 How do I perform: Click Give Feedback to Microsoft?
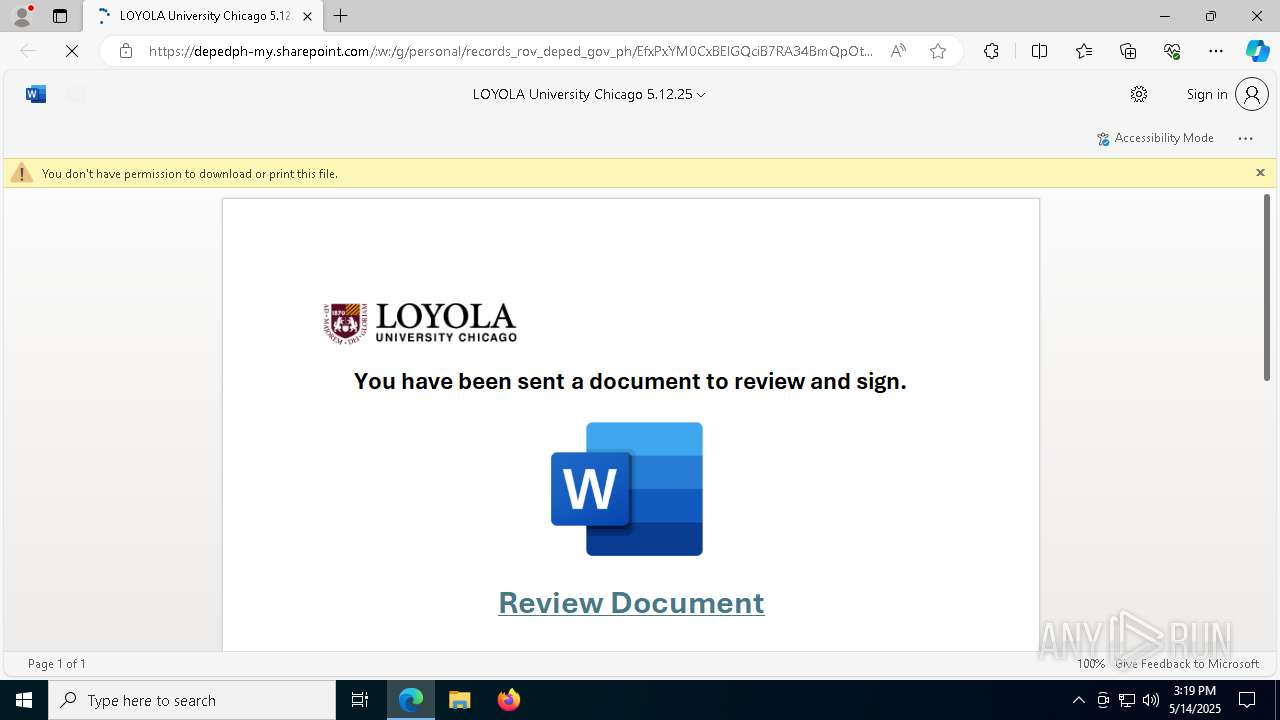point(1187,663)
